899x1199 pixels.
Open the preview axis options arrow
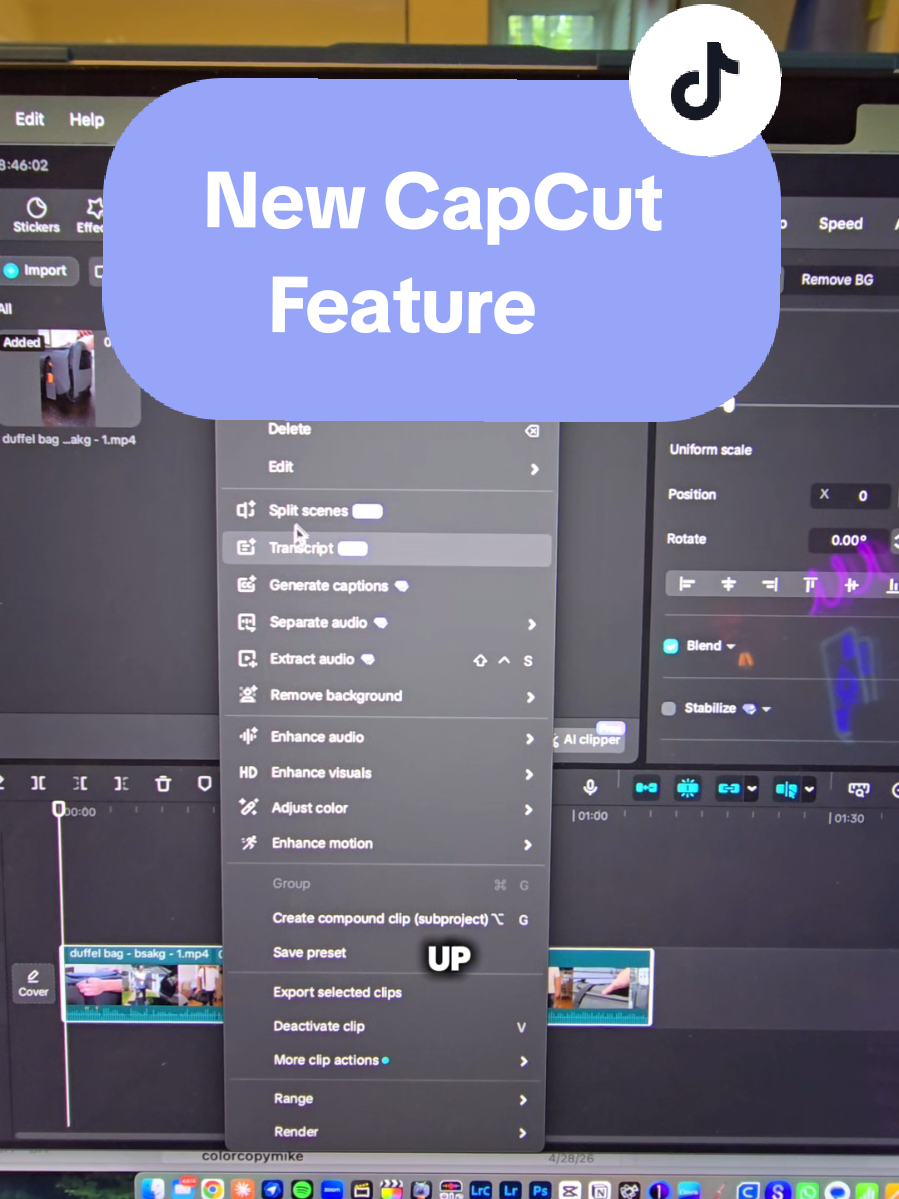(x=809, y=789)
